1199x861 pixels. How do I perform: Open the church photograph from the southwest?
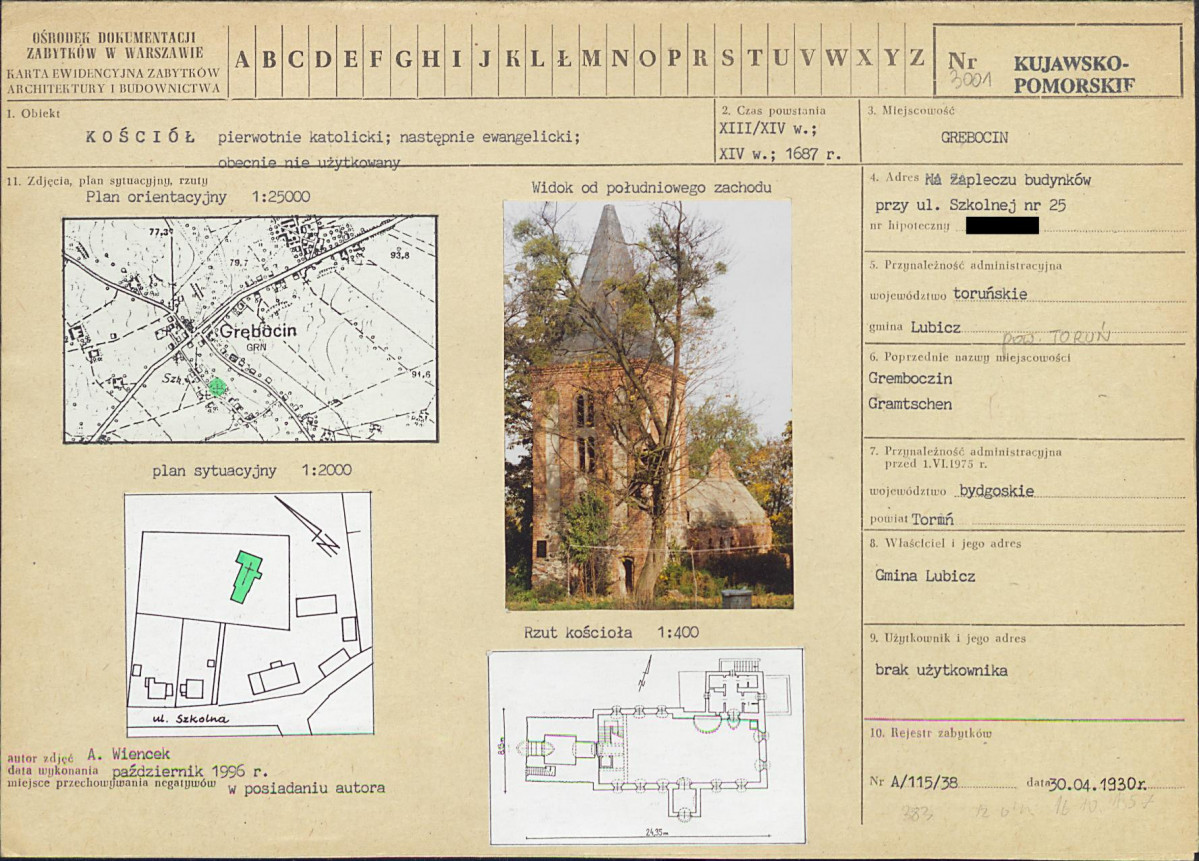648,404
